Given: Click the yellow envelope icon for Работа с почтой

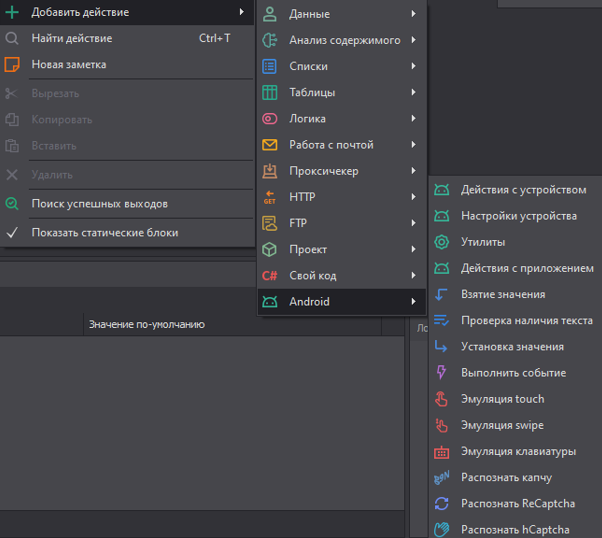Looking at the screenshot, I should [270, 145].
